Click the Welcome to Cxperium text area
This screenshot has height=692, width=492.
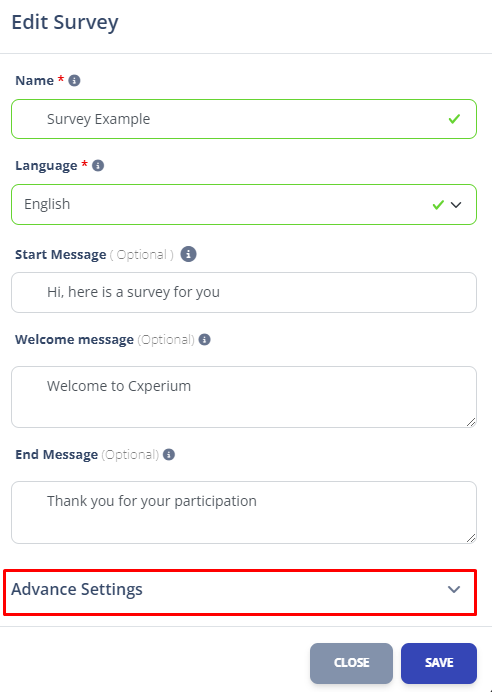pyautogui.click(x=244, y=397)
